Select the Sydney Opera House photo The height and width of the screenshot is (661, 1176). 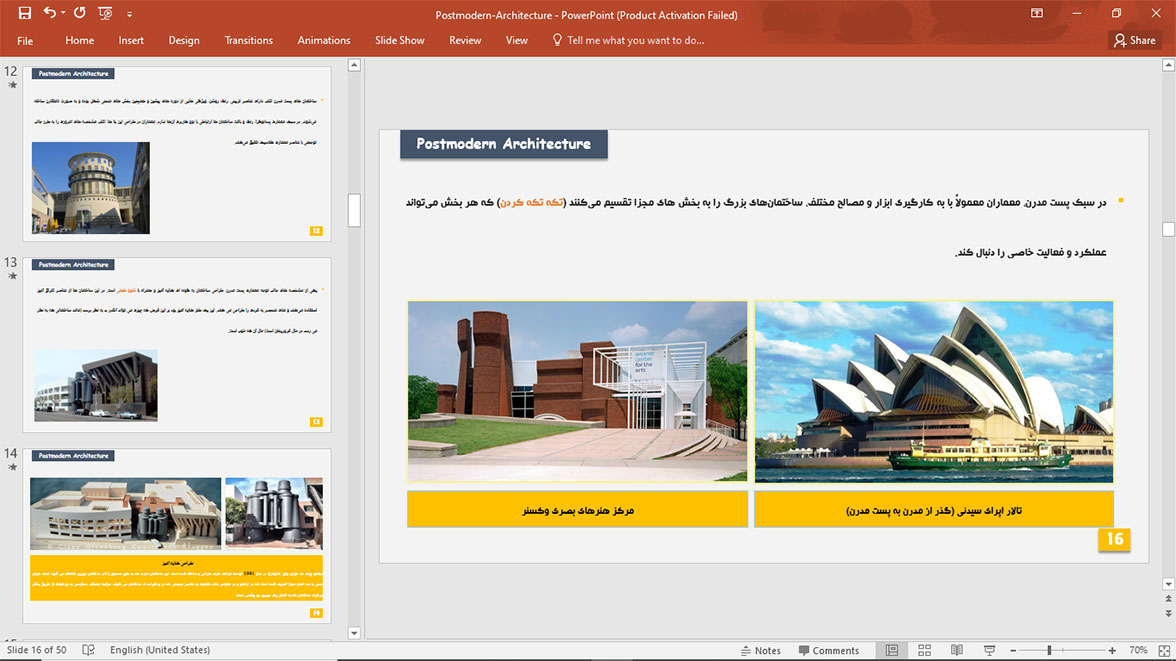[934, 391]
